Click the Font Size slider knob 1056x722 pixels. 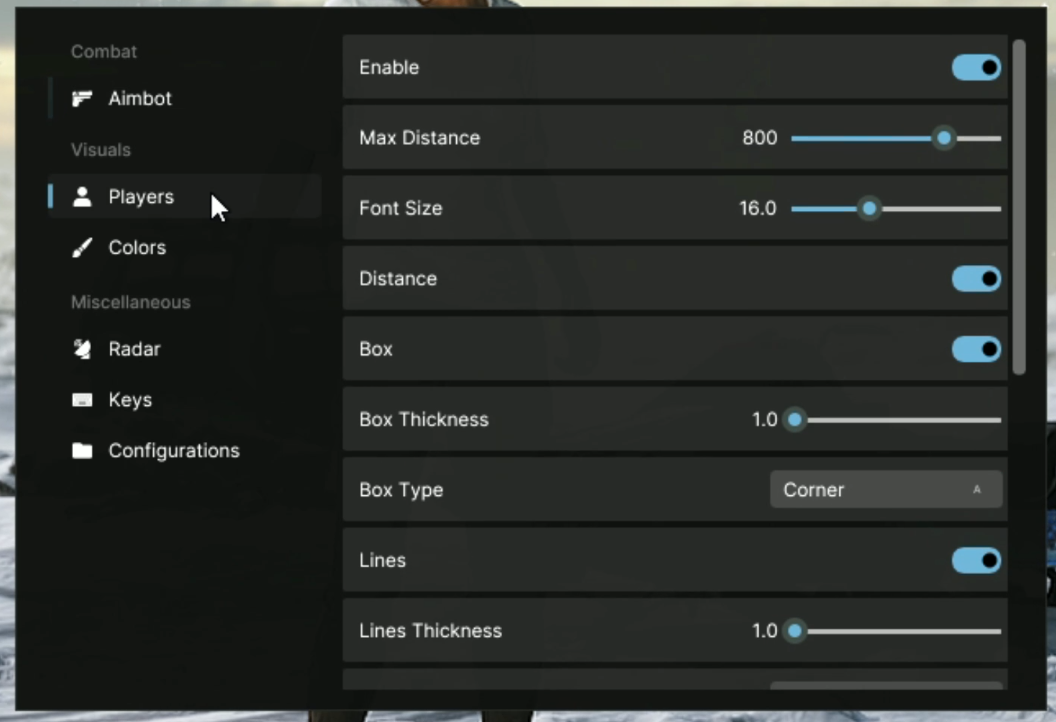click(x=869, y=209)
